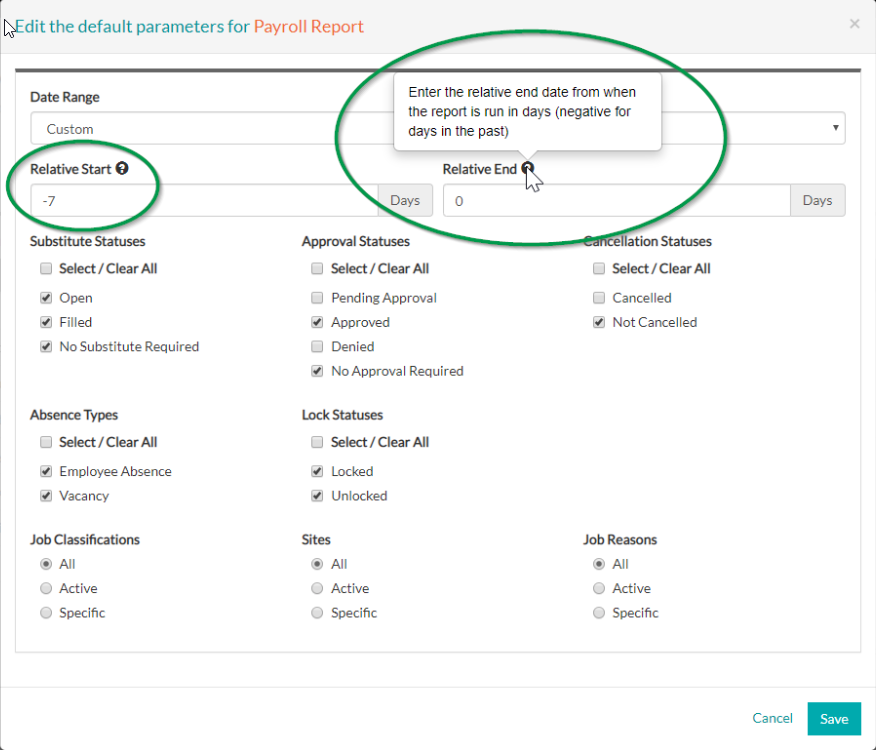The image size is (876, 750).
Task: Enable the Cancelled status
Action: [x=598, y=297]
